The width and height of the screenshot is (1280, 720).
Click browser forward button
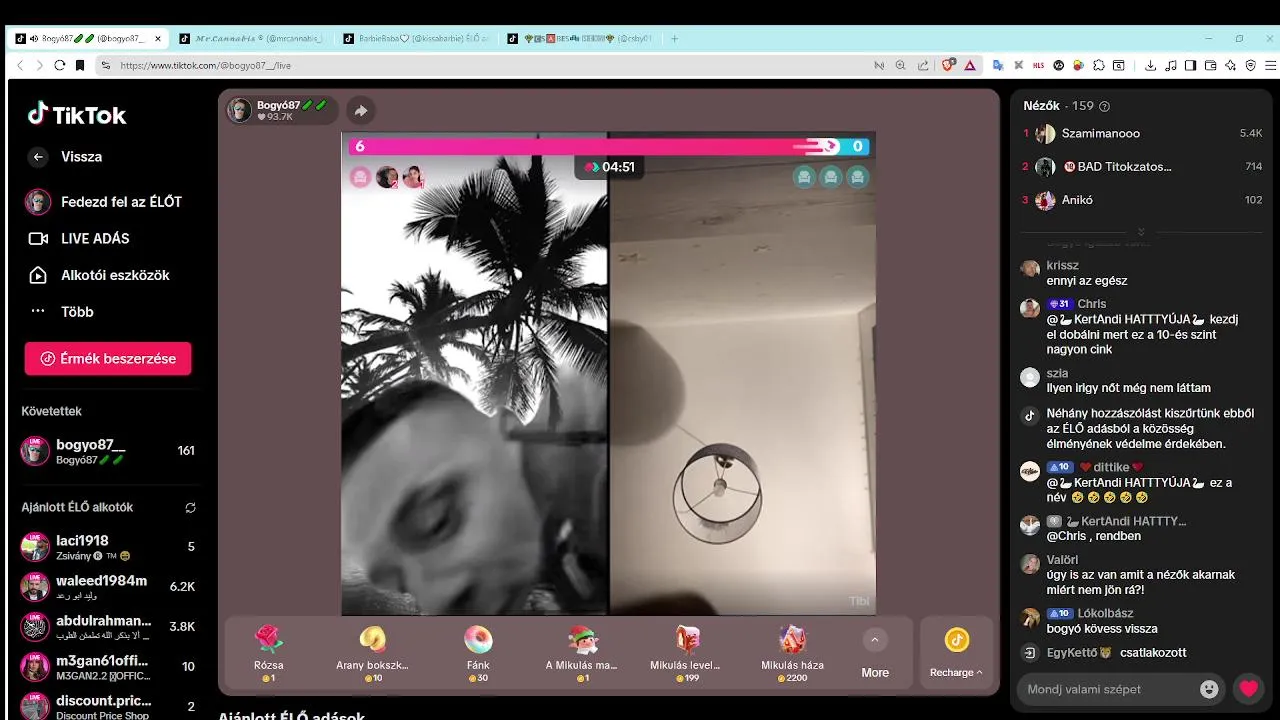tap(39, 65)
